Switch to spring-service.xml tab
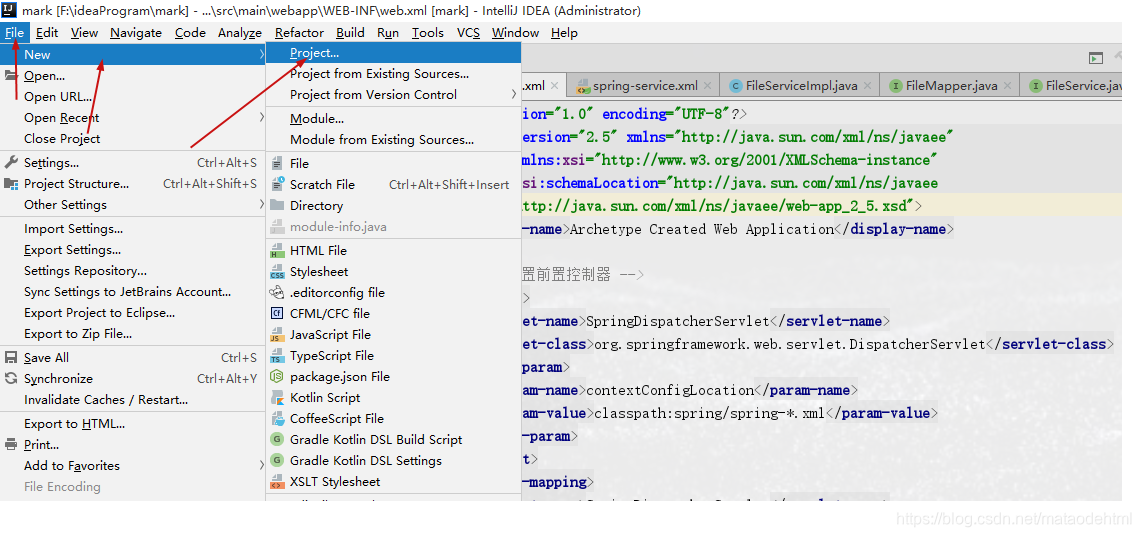1141x537 pixels. pos(645,86)
